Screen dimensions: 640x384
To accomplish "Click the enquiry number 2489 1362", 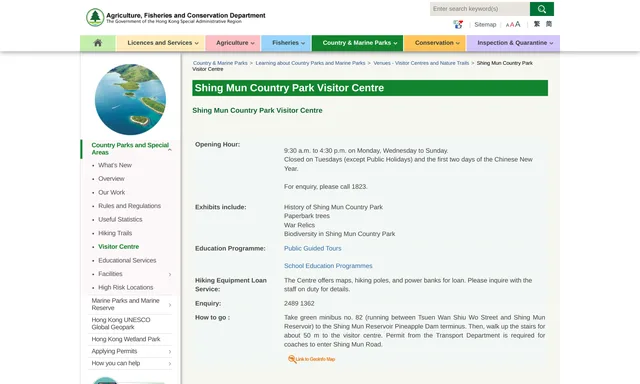I will tap(299, 304).
